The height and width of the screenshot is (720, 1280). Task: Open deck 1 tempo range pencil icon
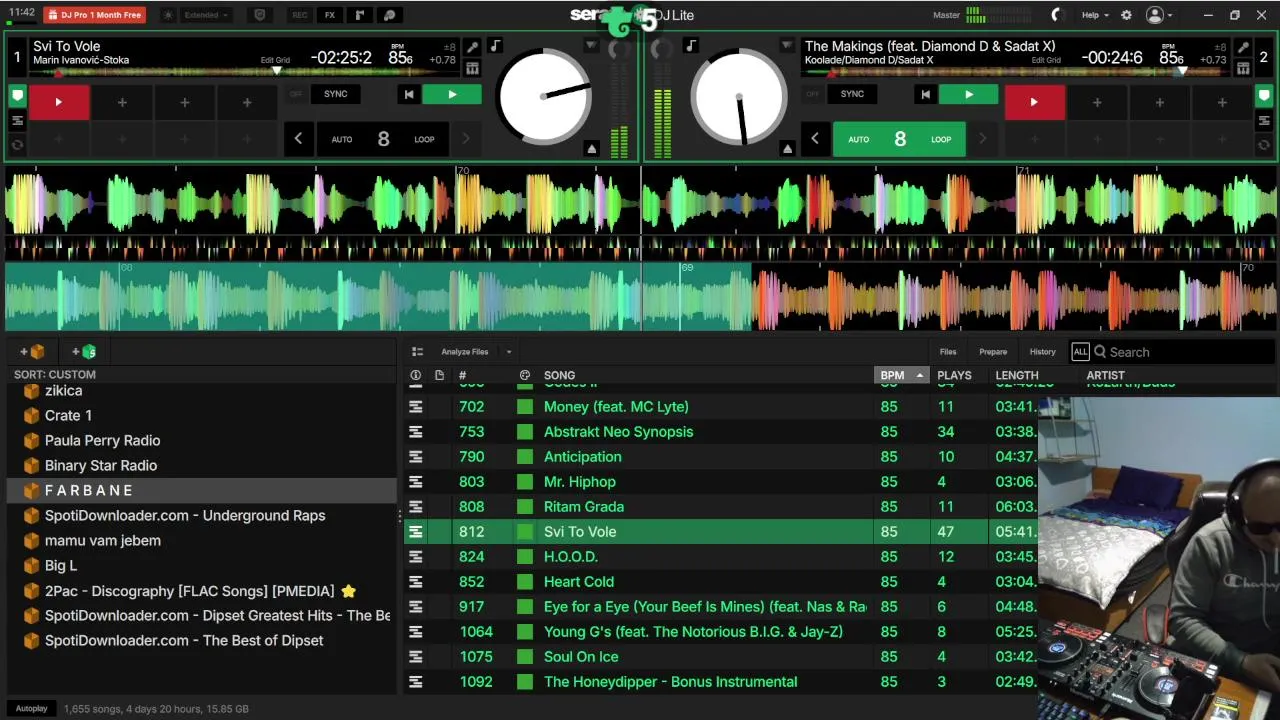point(472,47)
